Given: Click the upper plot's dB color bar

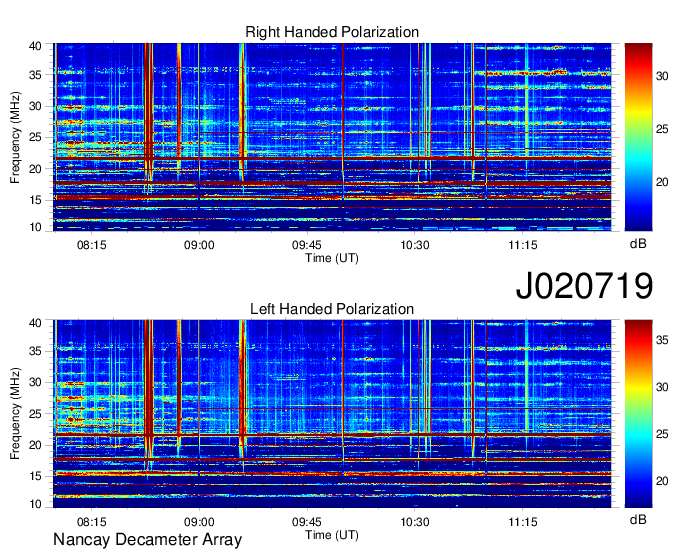Looking at the screenshot, I should (x=638, y=137).
